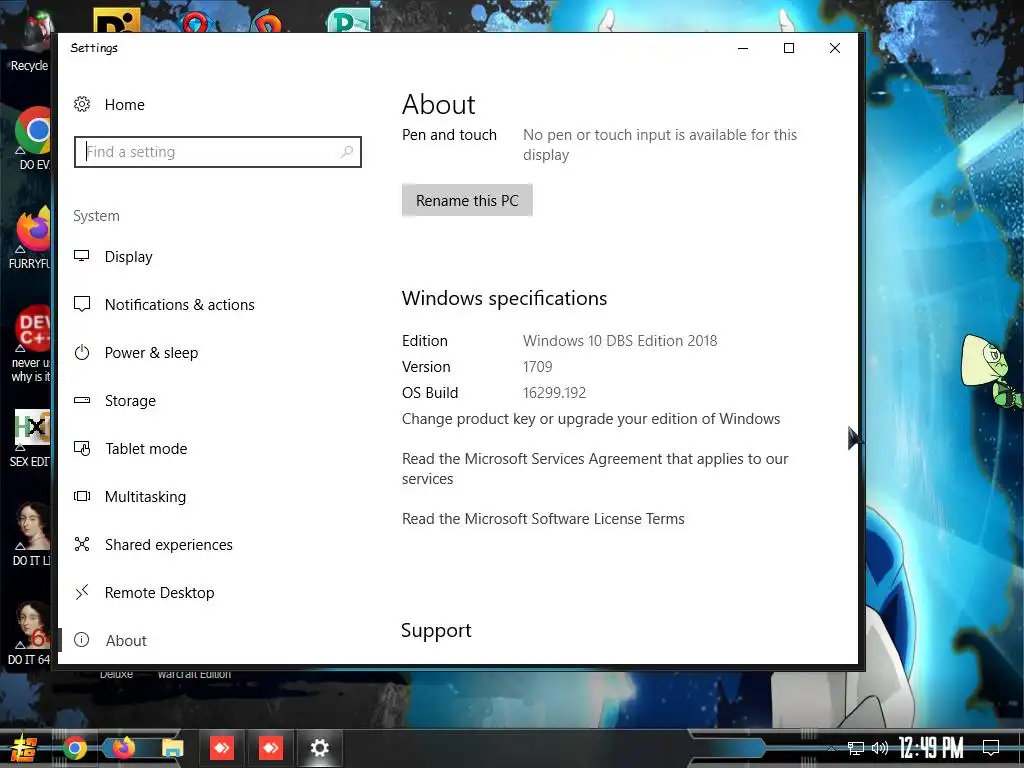Screen dimensions: 1024x768
Task: Select Notifications & actions icon
Action: [82, 304]
